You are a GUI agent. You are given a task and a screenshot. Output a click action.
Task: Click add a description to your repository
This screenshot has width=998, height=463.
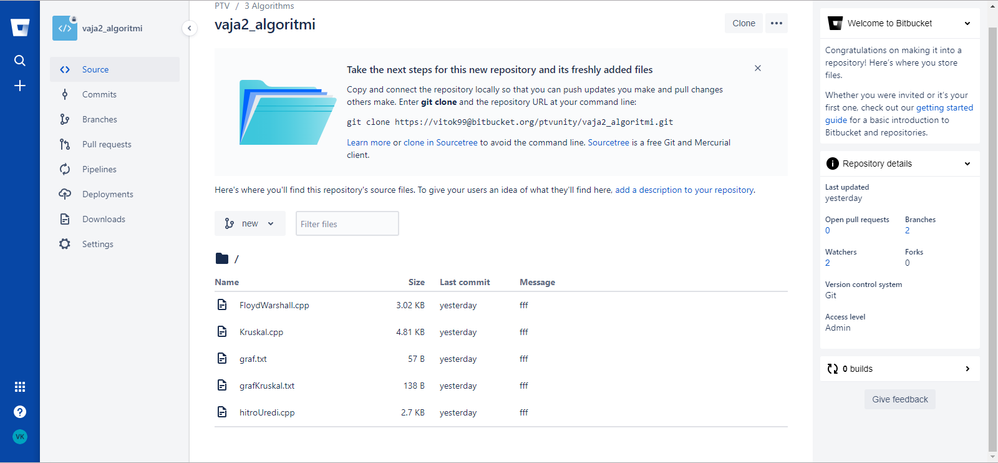[x=684, y=190]
